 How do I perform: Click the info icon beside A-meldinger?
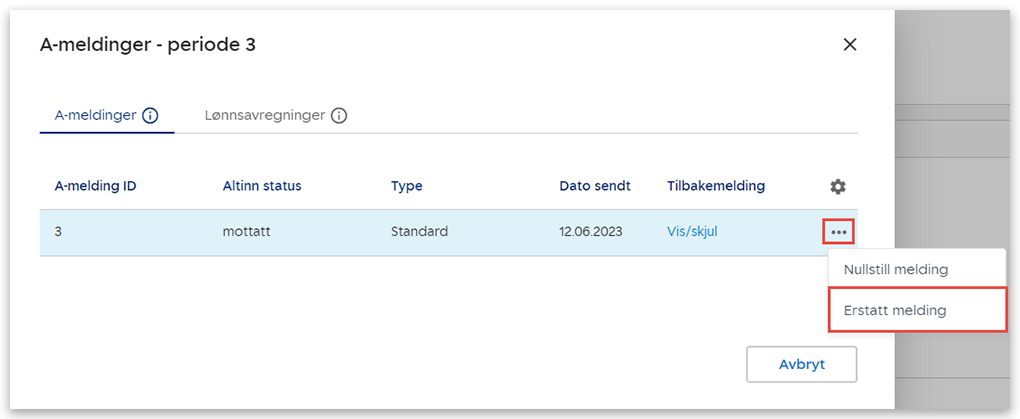(x=150, y=115)
